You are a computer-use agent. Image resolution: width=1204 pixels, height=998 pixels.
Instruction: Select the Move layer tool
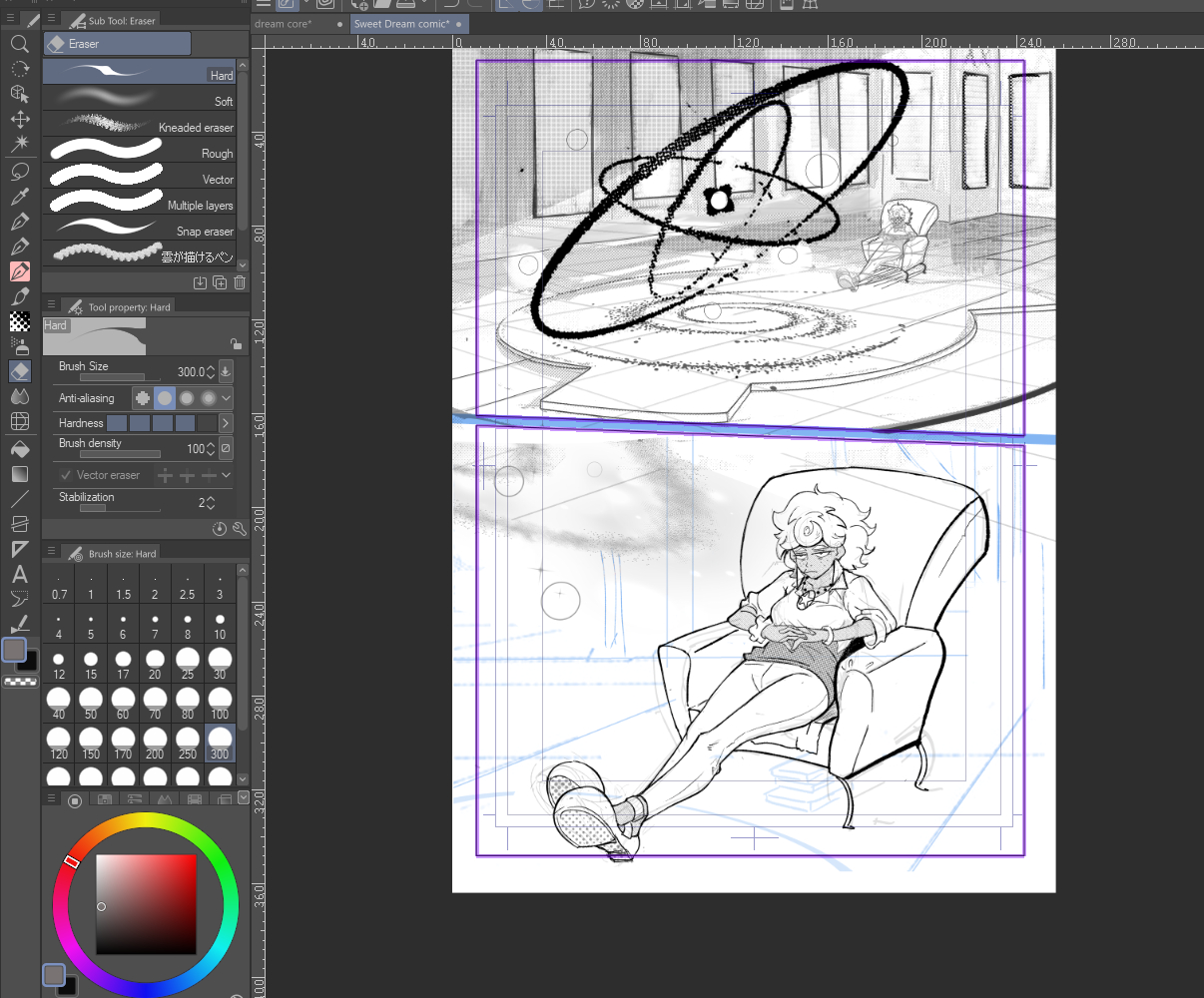coord(19,119)
